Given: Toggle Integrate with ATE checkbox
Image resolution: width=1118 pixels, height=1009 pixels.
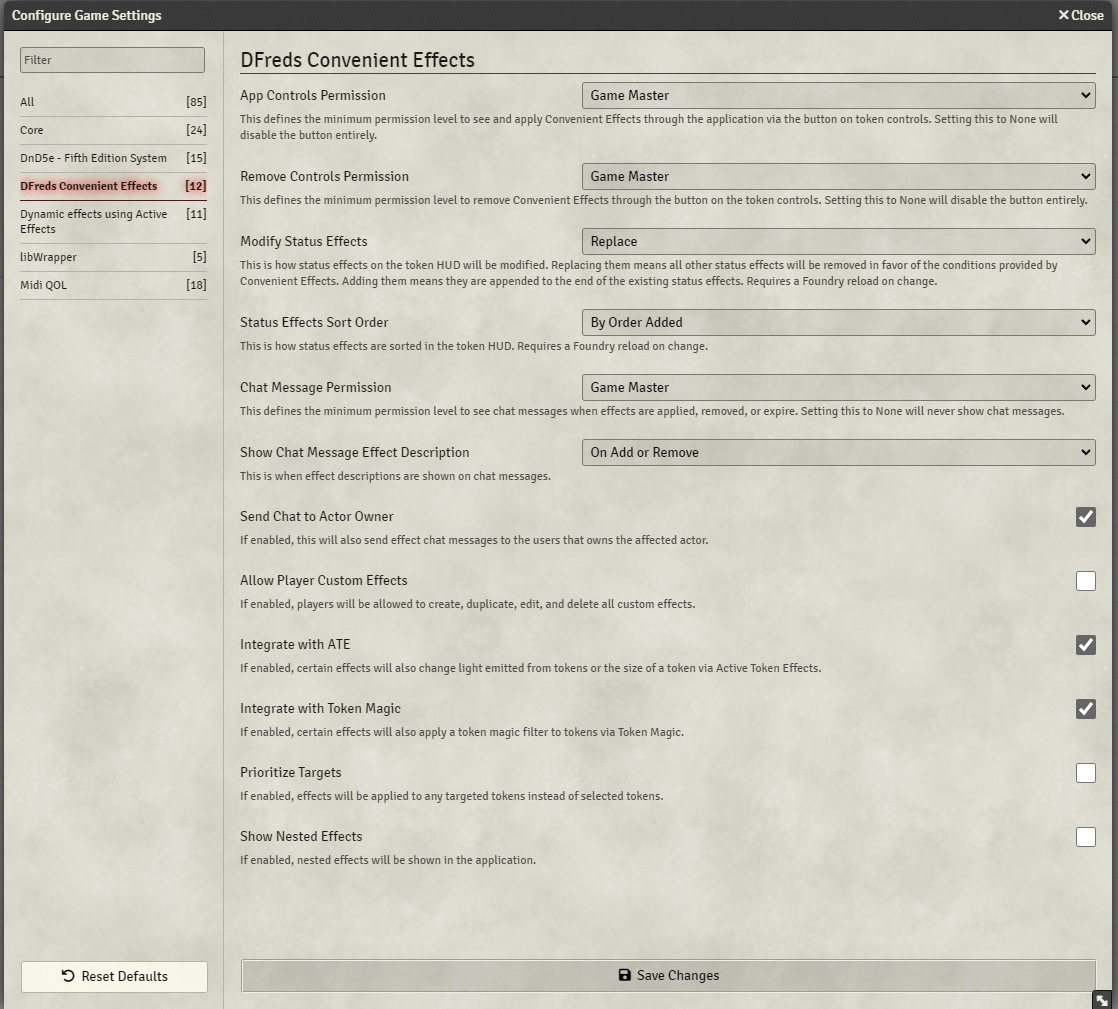Looking at the screenshot, I should [1085, 645].
